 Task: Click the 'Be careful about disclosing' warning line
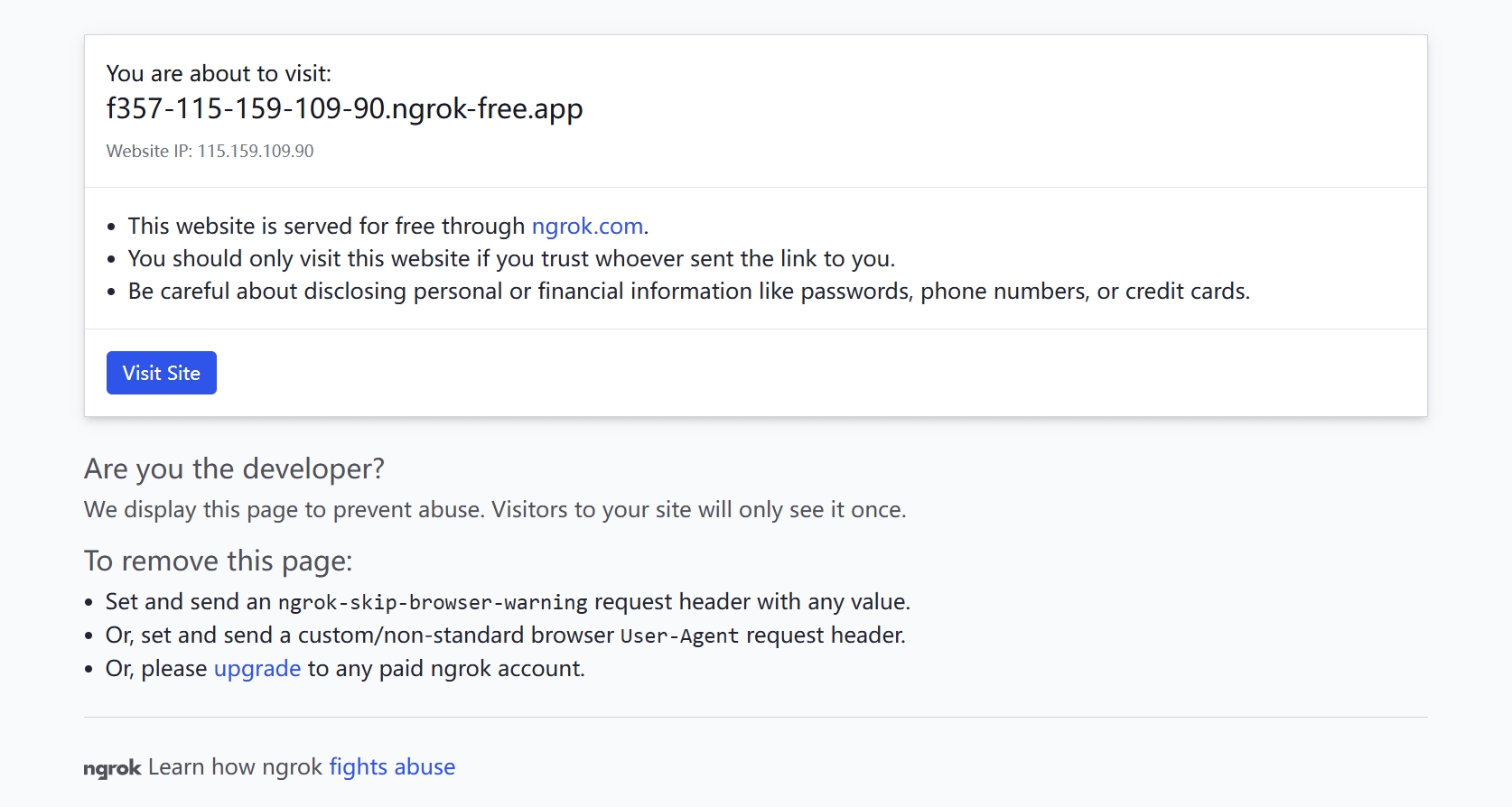tap(688, 292)
